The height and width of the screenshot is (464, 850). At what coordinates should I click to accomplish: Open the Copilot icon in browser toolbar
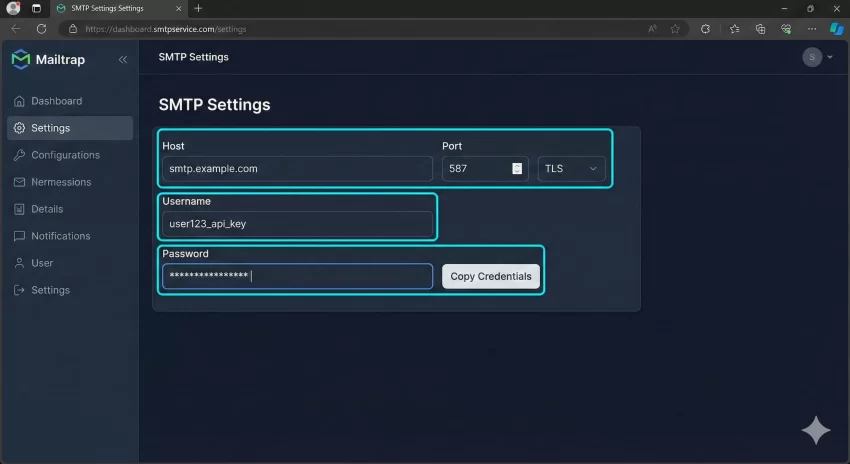click(x=836, y=29)
